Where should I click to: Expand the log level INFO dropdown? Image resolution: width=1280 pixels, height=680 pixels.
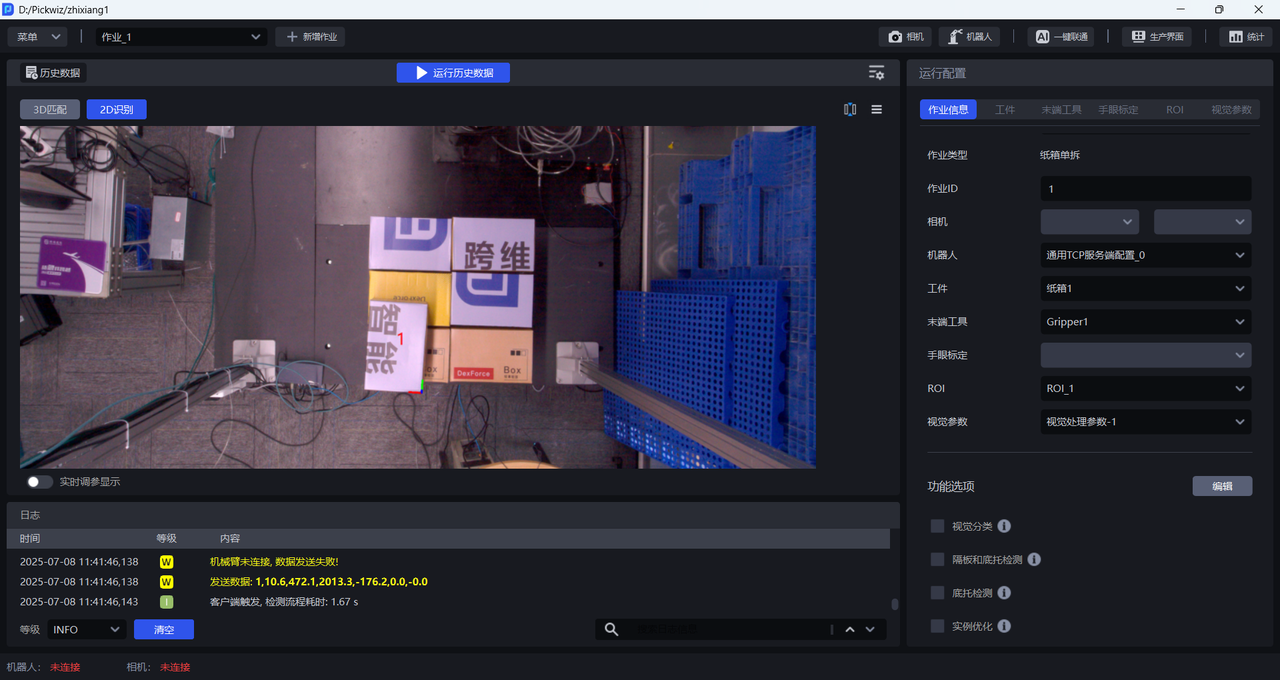click(x=86, y=629)
